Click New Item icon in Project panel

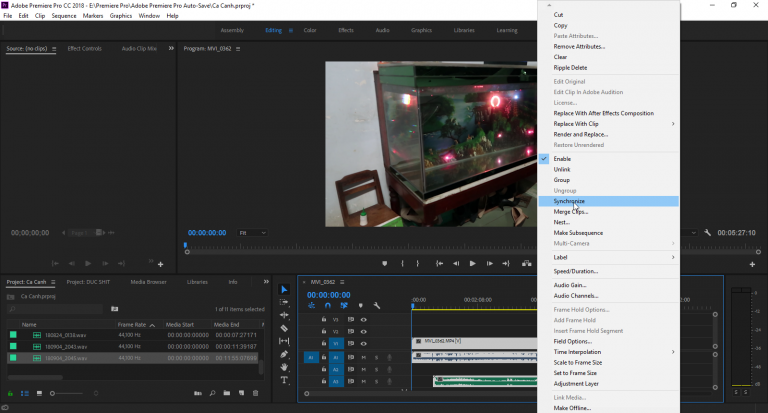(241, 393)
